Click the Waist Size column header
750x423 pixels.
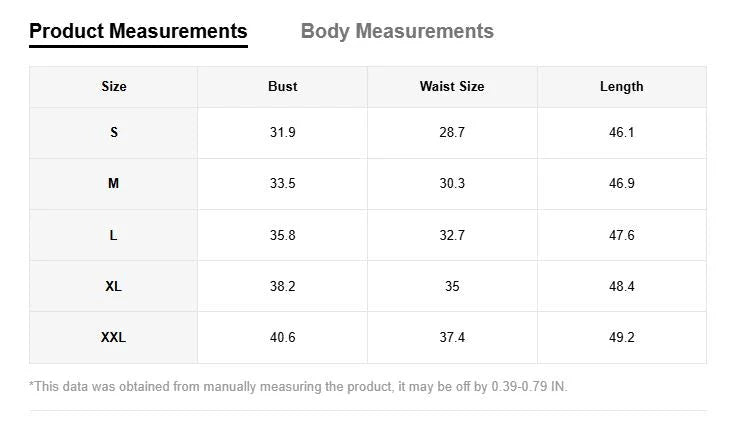point(452,87)
